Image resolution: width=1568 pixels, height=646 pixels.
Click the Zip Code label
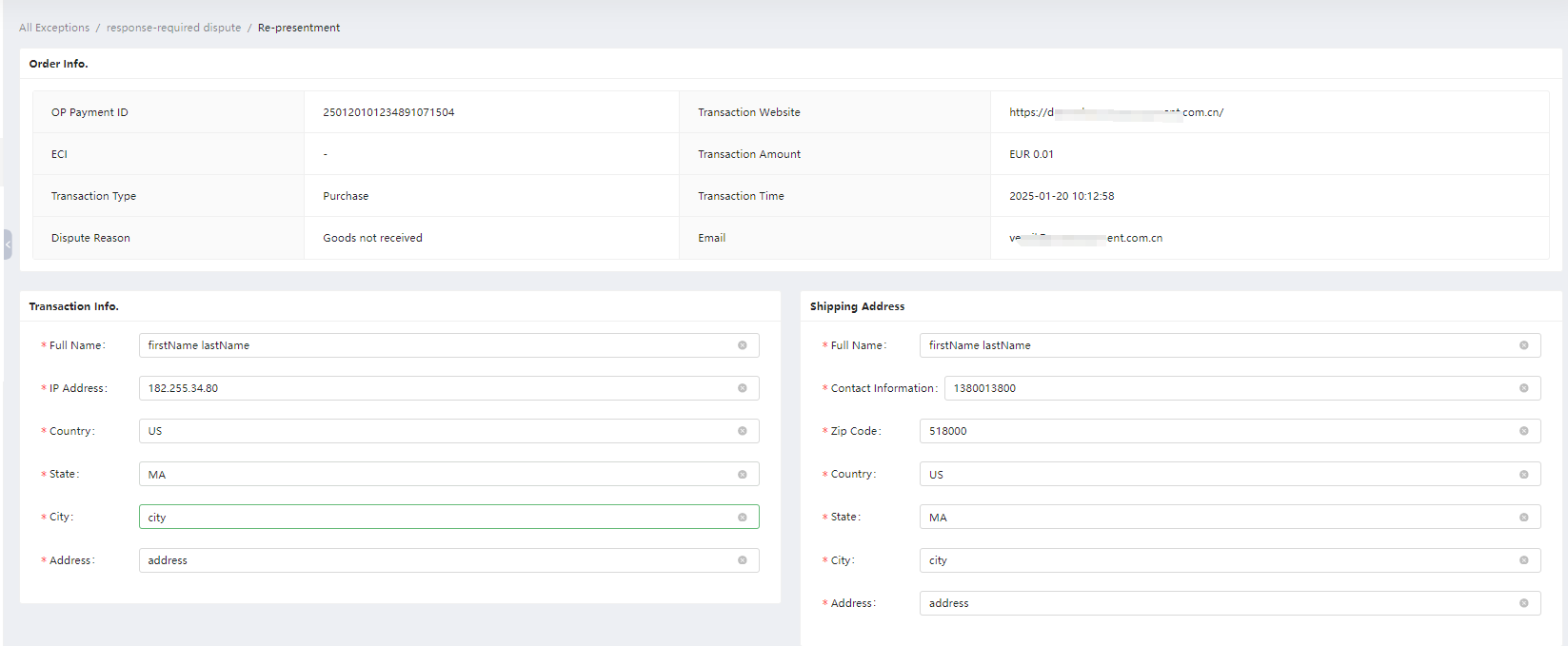[x=854, y=431]
